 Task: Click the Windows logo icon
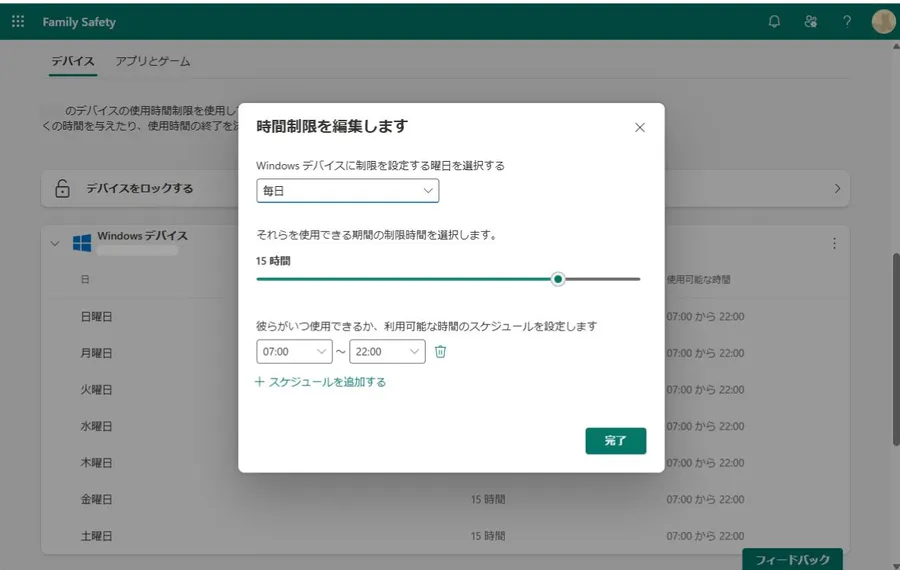82,243
